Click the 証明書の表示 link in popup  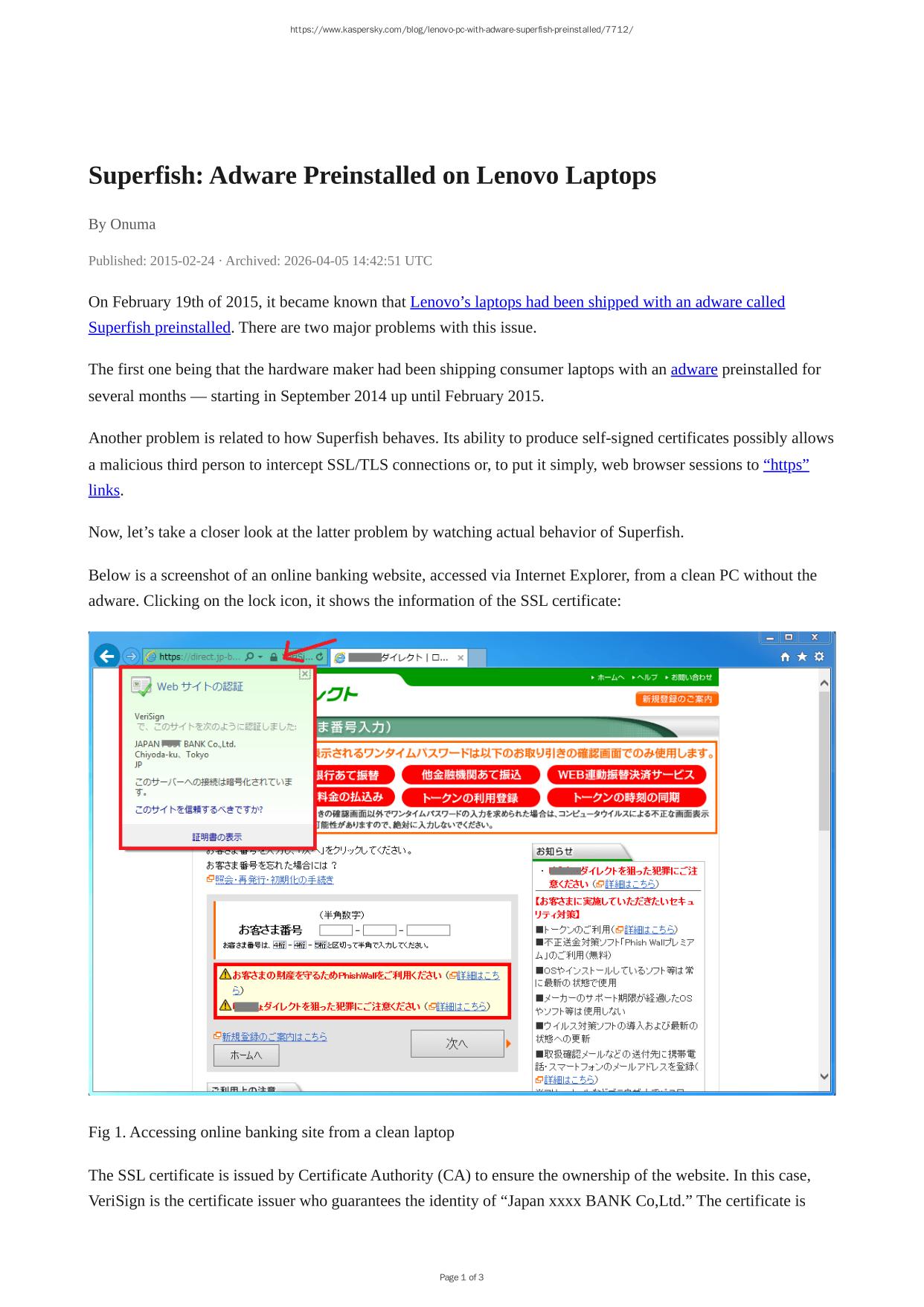(216, 837)
